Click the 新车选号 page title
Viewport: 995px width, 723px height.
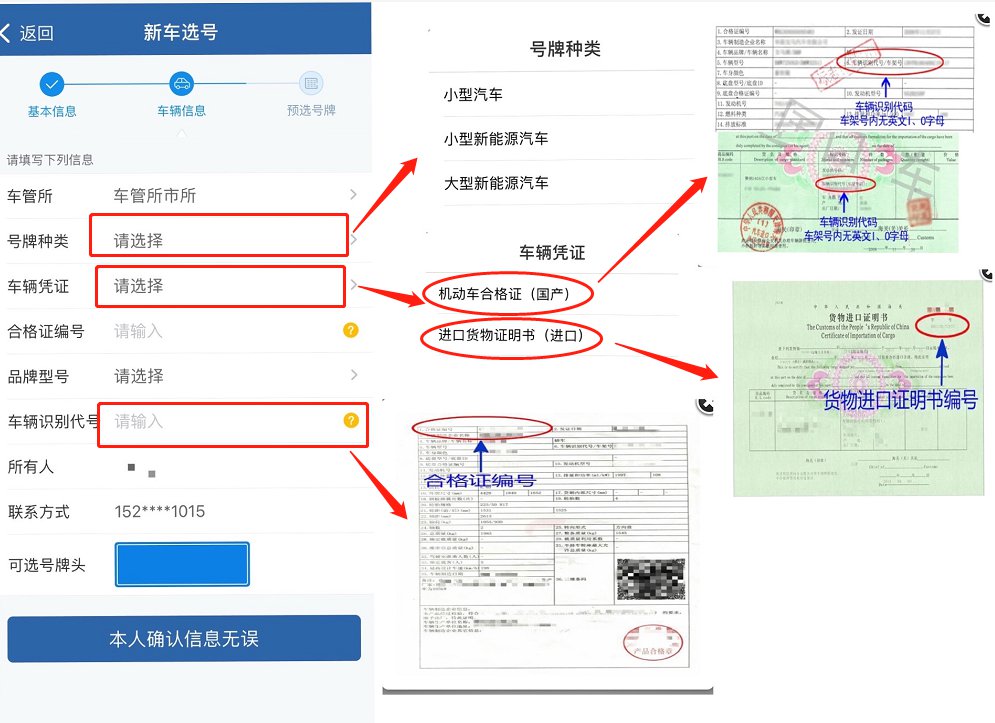click(181, 32)
